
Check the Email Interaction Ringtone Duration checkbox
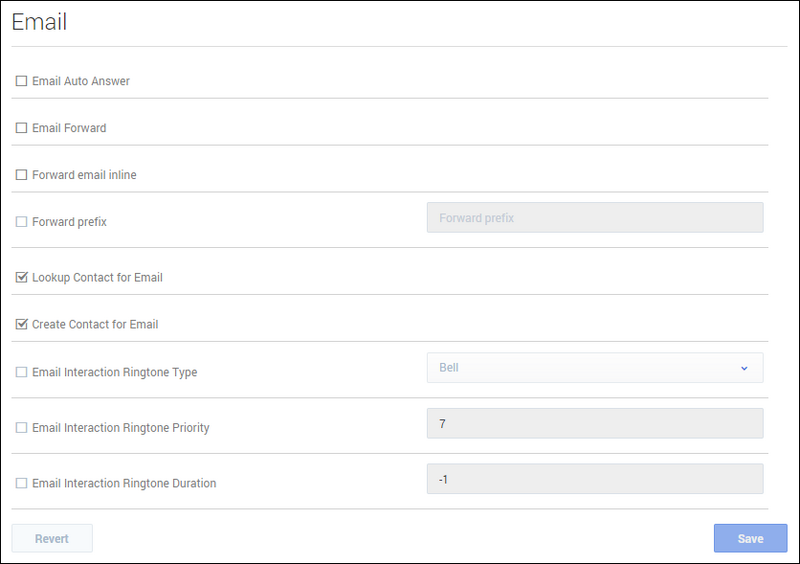(x=21, y=484)
